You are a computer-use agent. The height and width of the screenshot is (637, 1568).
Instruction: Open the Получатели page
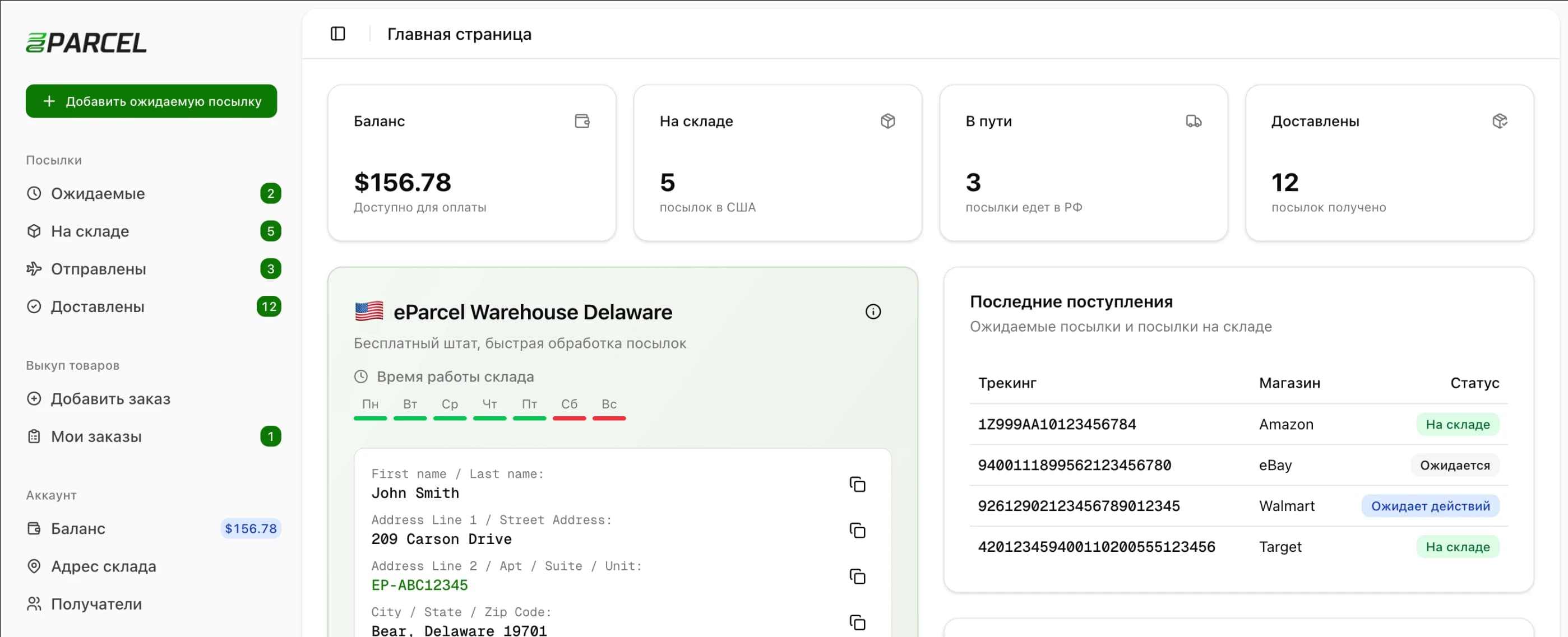click(98, 603)
